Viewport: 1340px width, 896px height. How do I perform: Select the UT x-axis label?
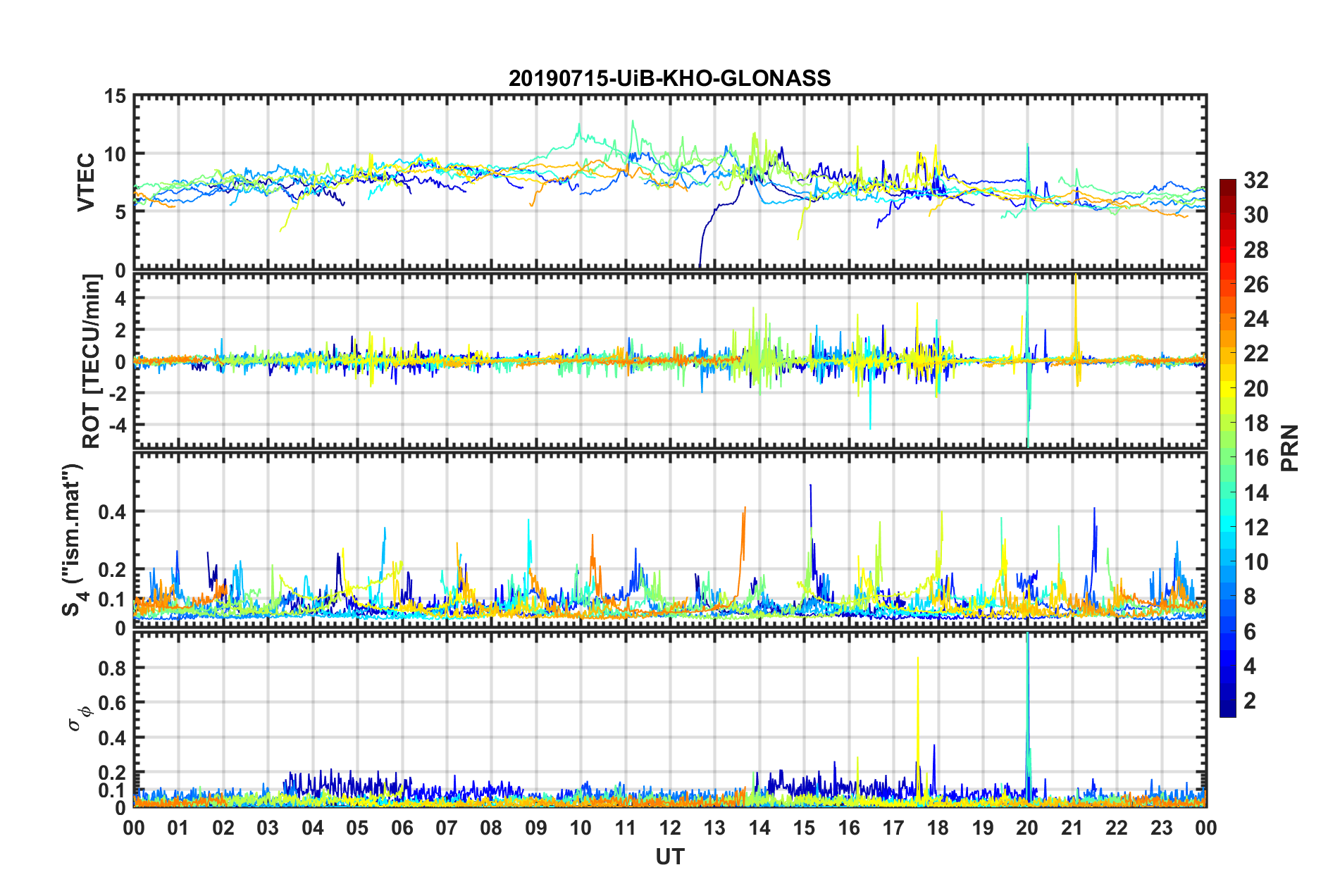[669, 856]
